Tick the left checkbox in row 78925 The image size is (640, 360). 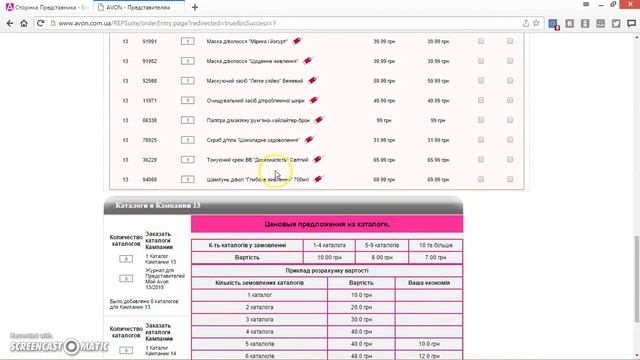point(481,140)
